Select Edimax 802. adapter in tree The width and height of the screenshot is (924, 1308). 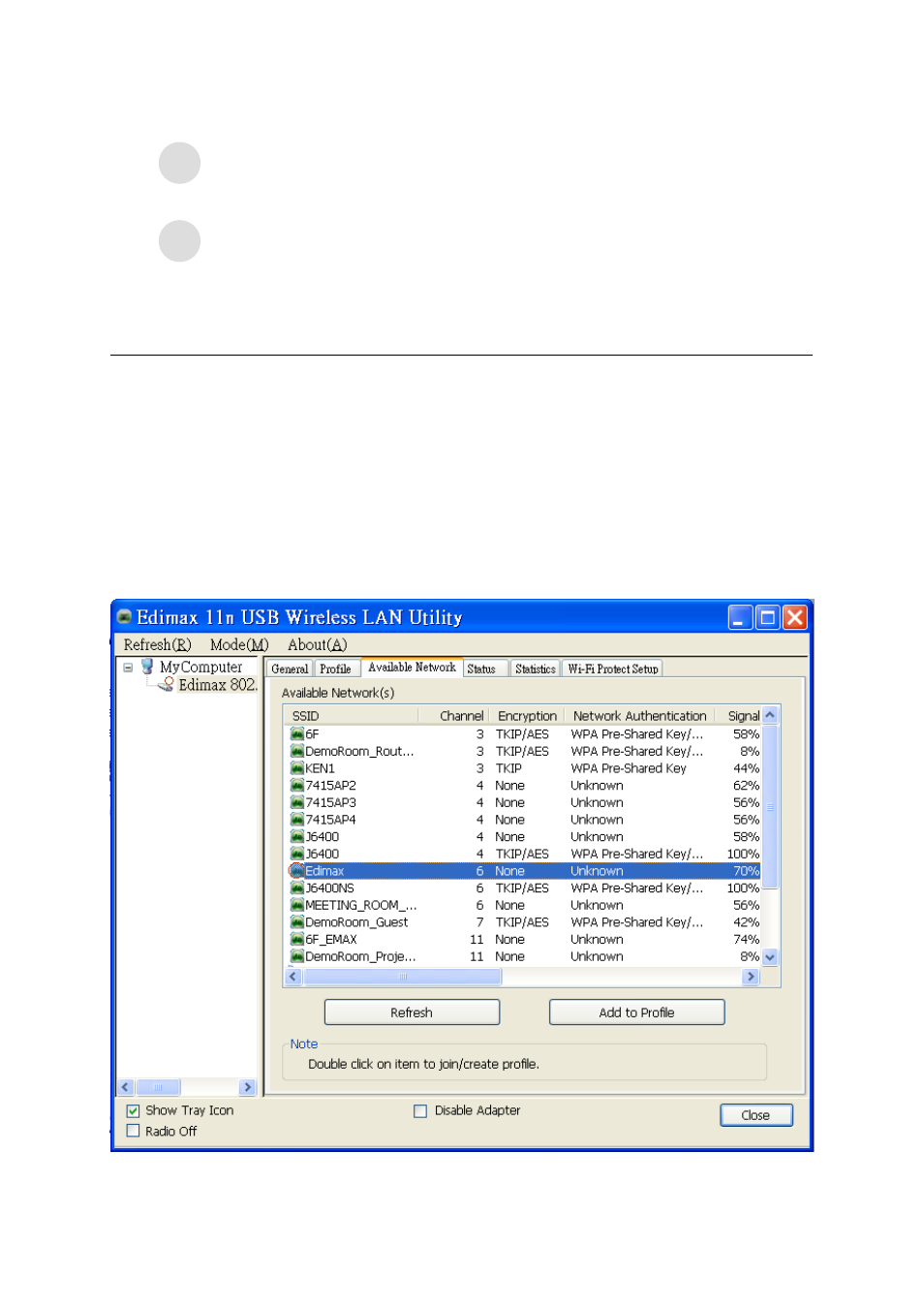[x=218, y=684]
